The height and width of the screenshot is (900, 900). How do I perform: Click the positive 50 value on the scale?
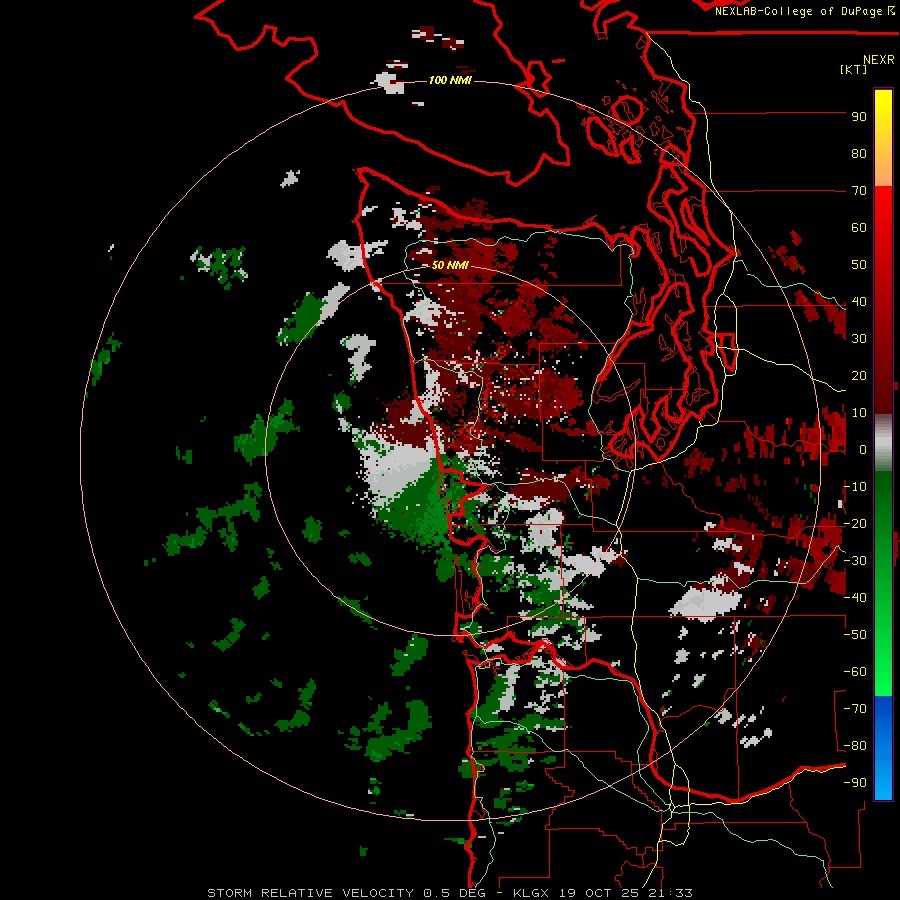pos(859,265)
